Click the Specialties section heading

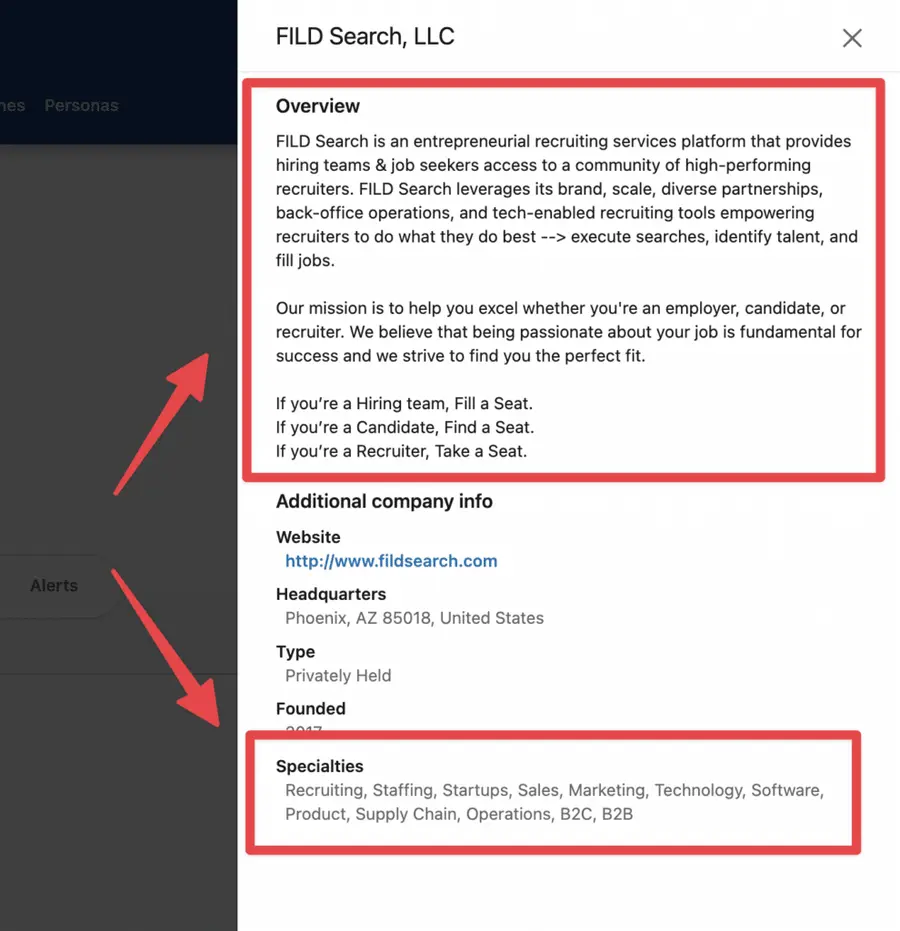319,766
